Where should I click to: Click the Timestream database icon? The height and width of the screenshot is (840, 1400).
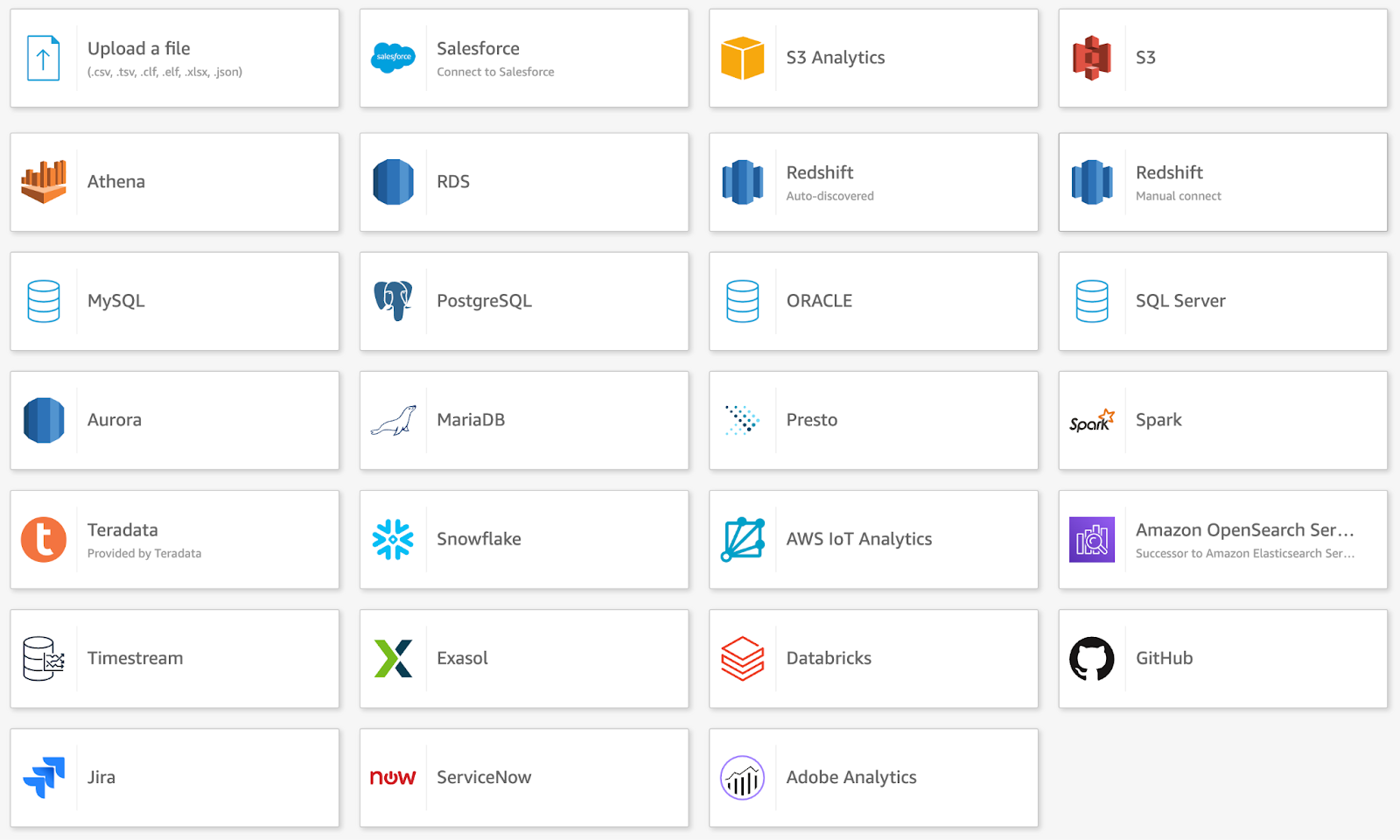44,658
